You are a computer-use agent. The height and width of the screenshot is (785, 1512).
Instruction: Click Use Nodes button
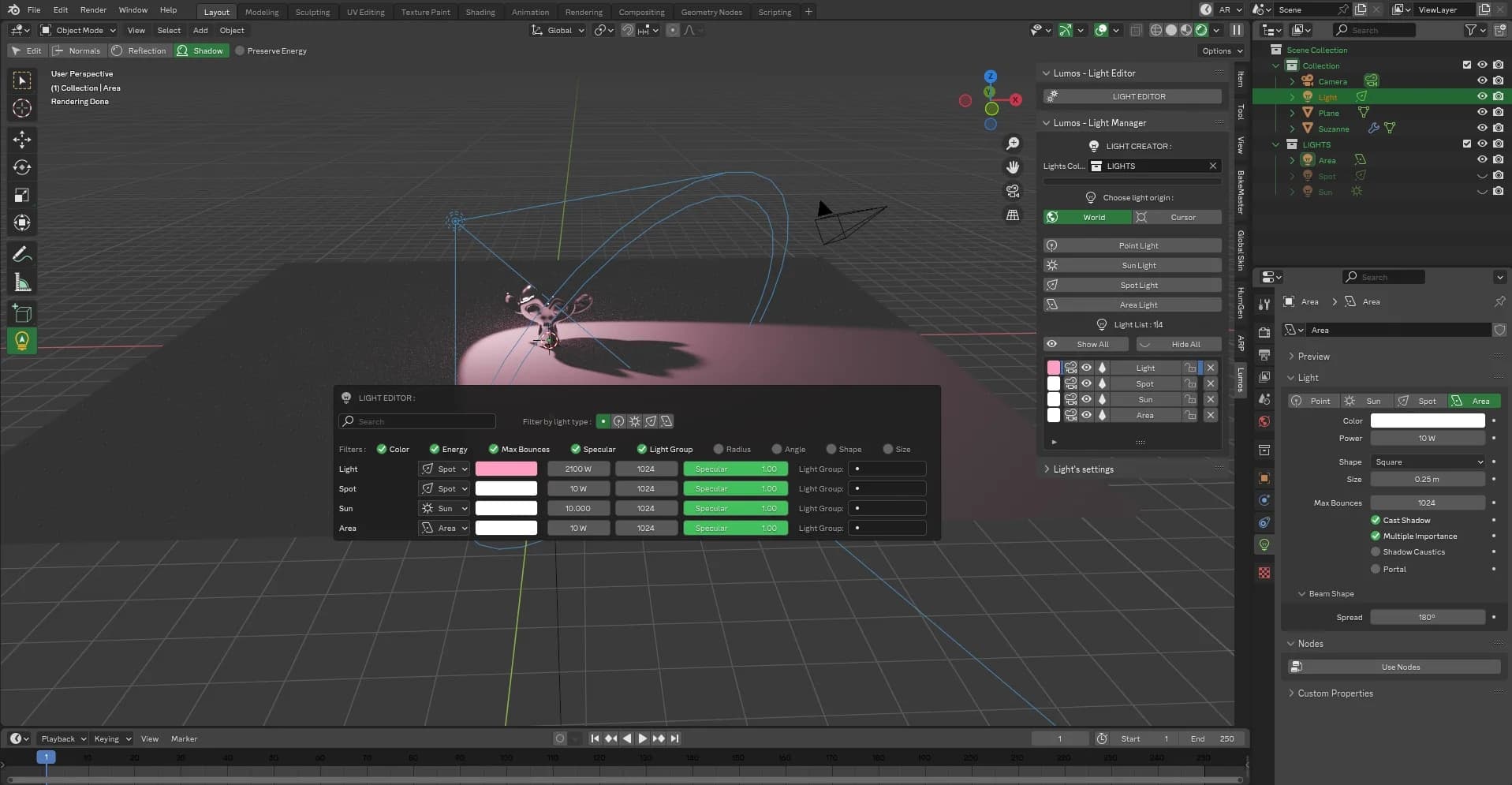tap(1394, 667)
